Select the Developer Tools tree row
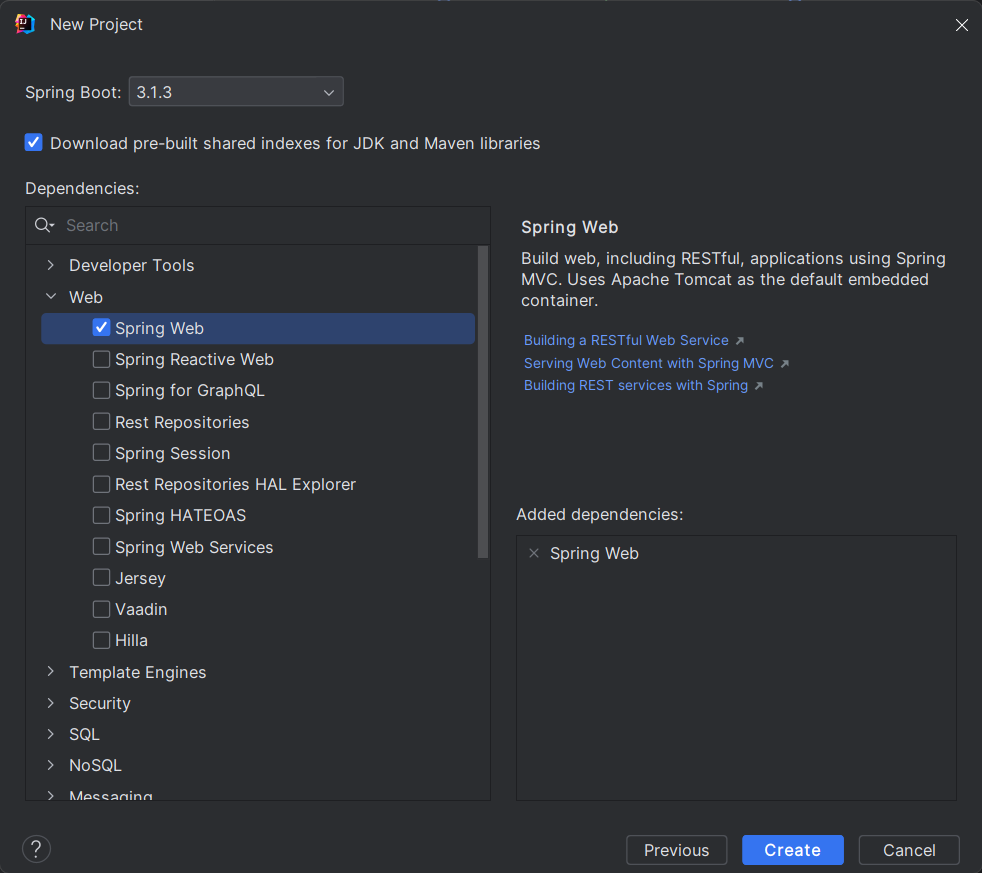The image size is (982, 873). [x=258, y=266]
